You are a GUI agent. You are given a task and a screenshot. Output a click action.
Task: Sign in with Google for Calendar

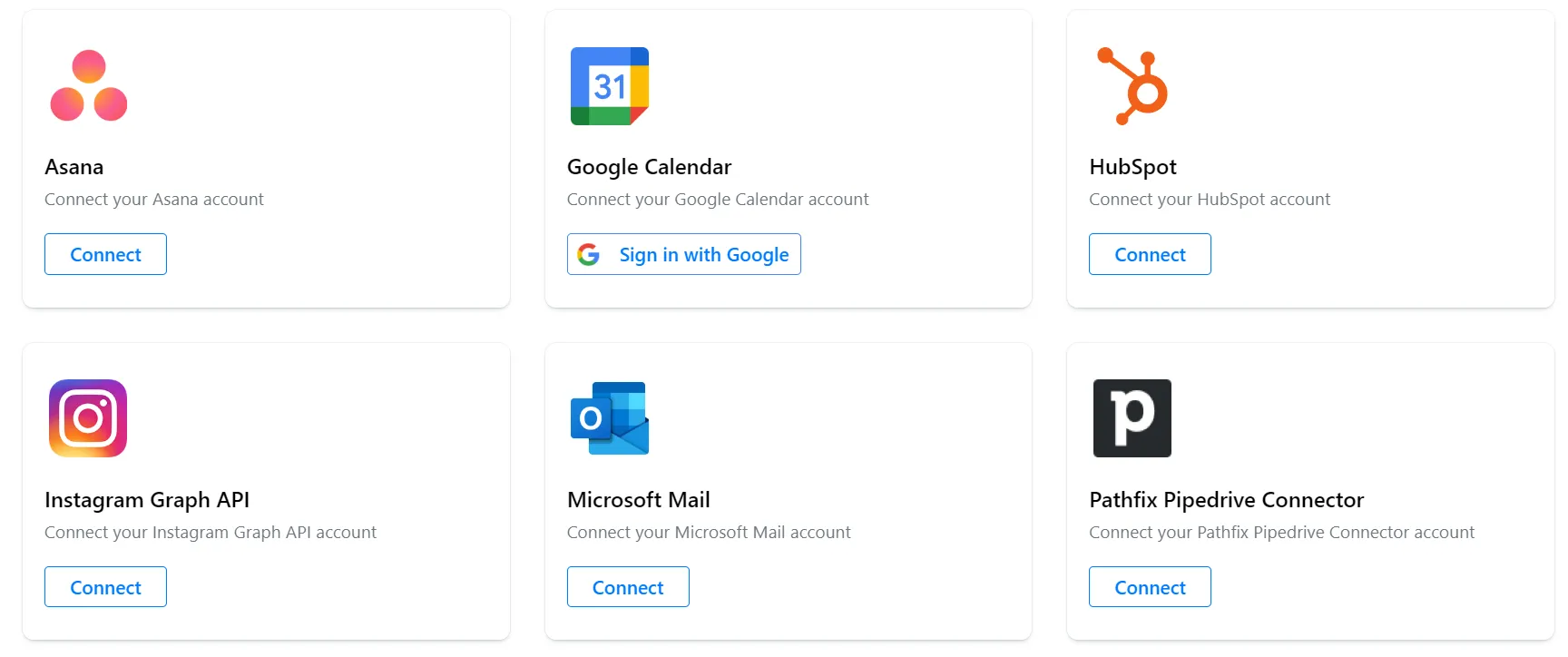[x=683, y=254]
